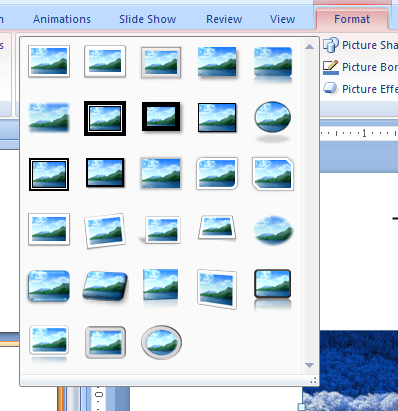The width and height of the screenshot is (398, 411).
Task: Choose the Thick Matte Black picture style
Action: (x=161, y=117)
